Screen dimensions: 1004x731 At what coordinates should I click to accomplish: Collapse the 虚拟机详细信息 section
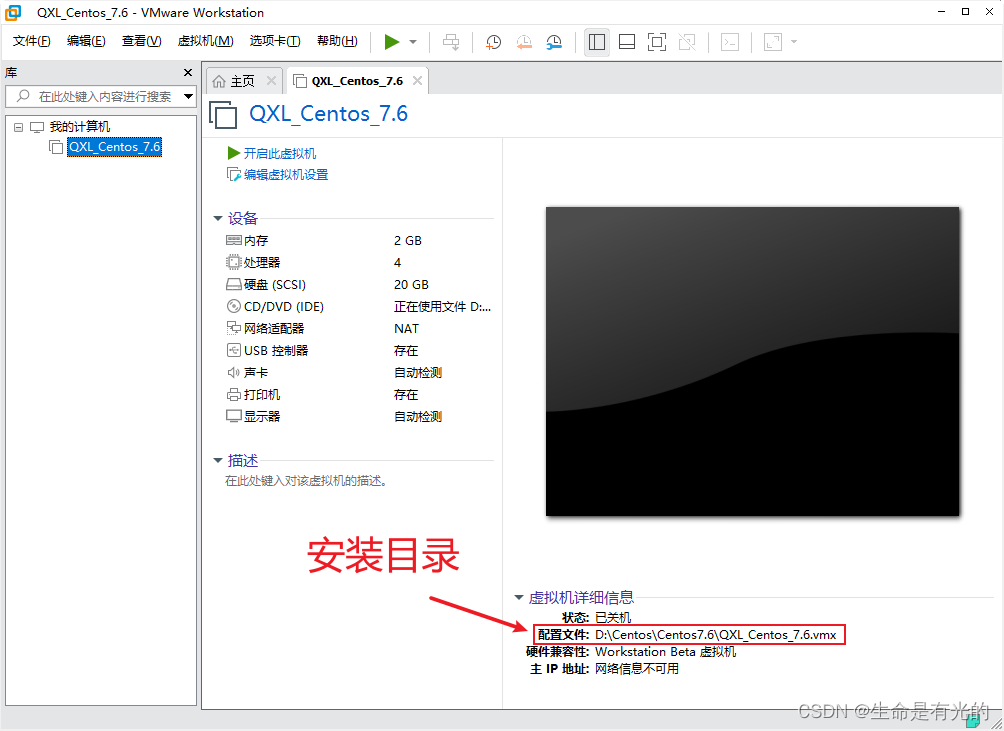519,598
